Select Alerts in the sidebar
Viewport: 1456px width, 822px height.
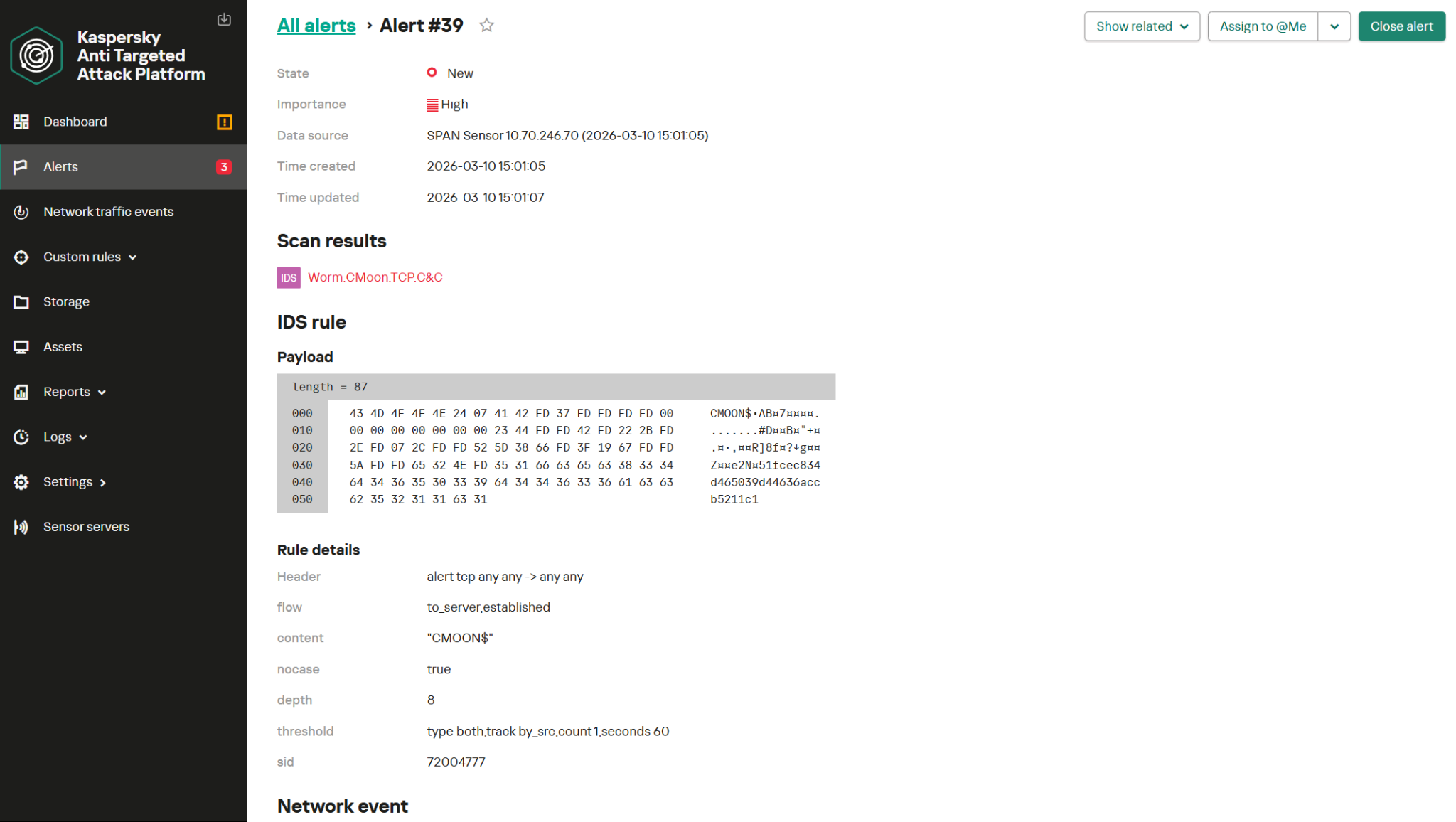click(61, 167)
